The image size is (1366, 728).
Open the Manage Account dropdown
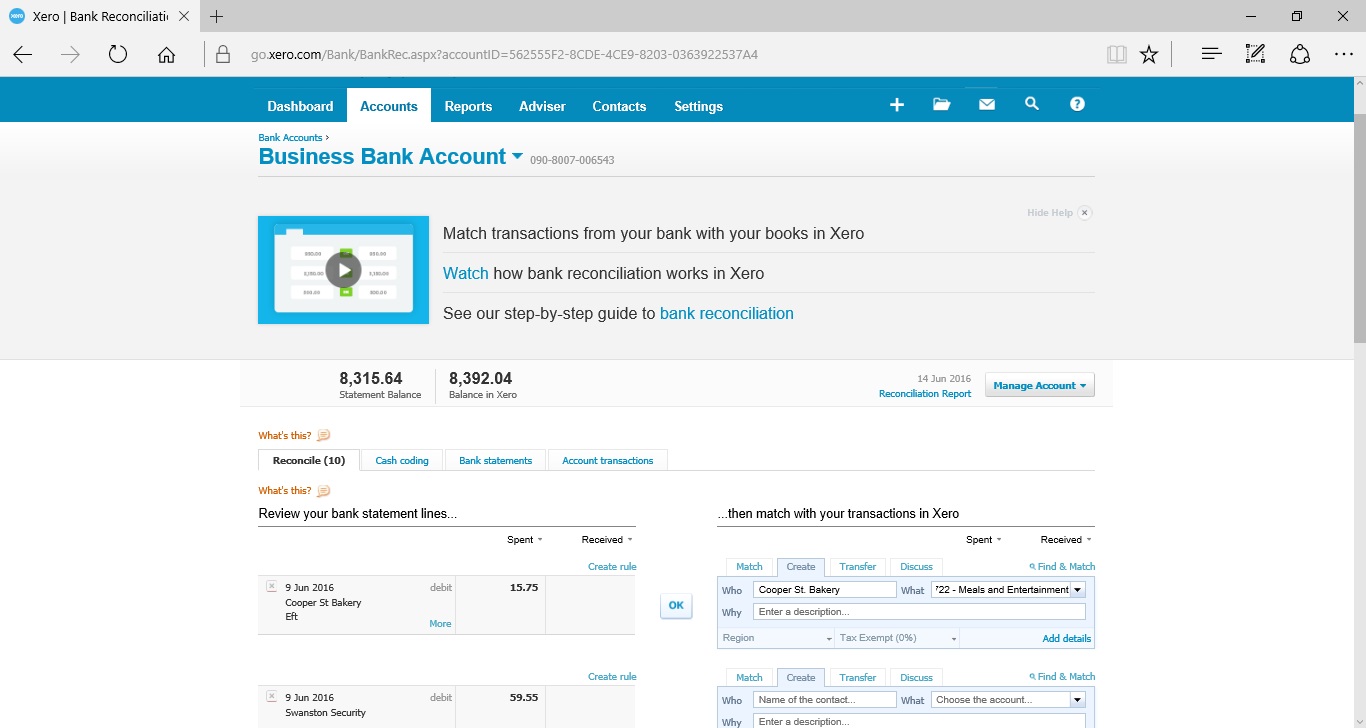1040,385
